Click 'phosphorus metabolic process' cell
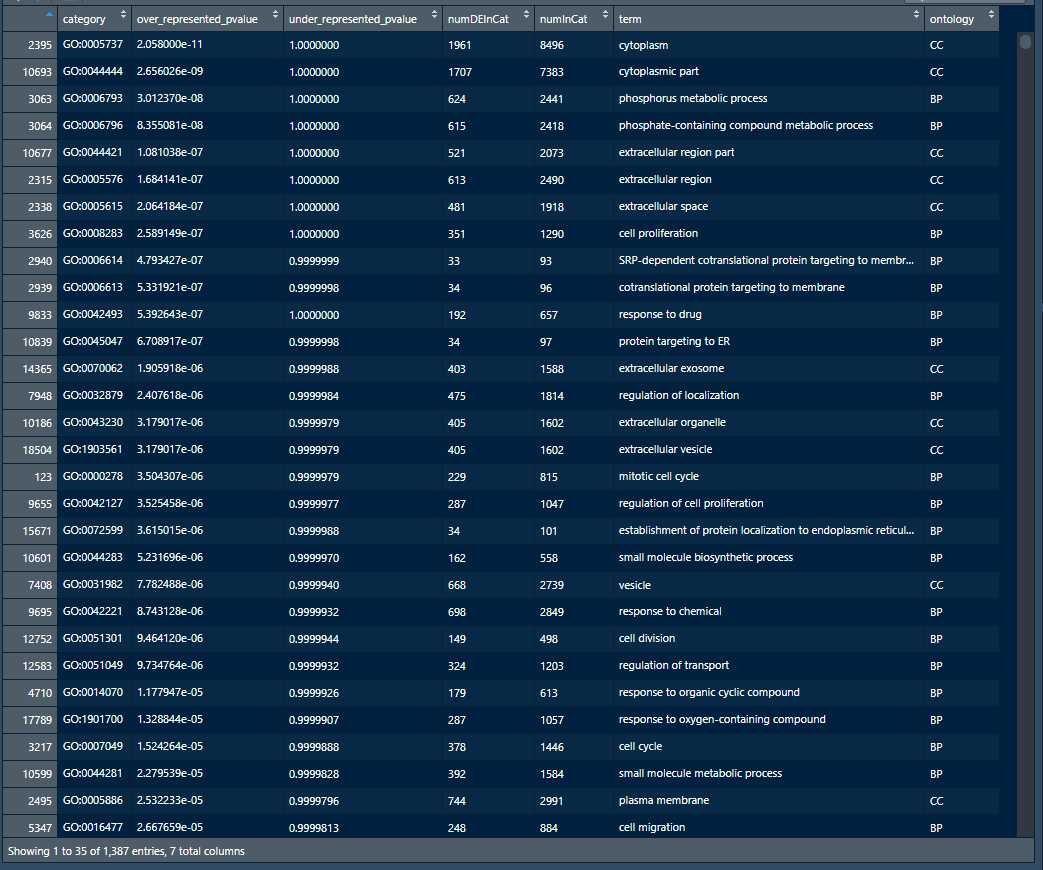This screenshot has height=870, width=1043. point(692,98)
